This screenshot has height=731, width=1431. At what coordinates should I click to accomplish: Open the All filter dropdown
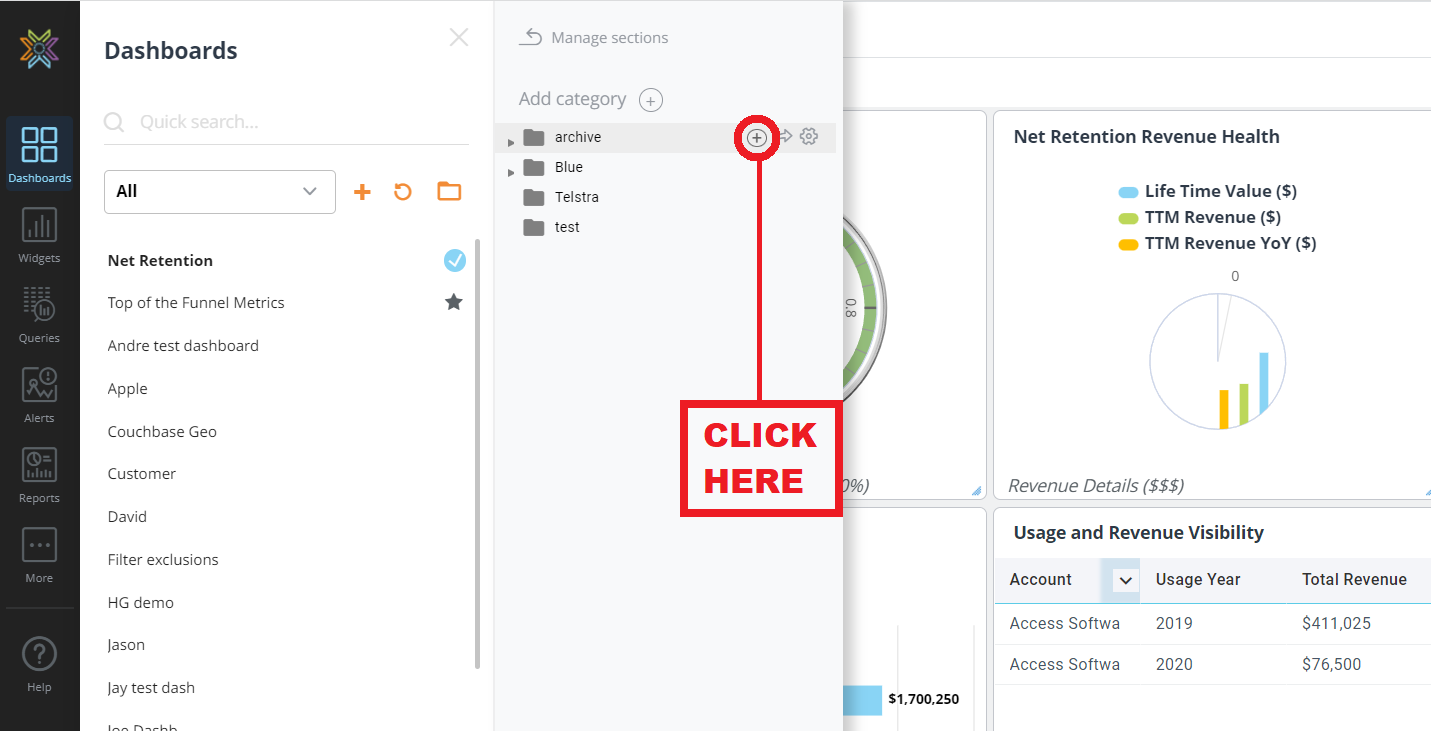pyautogui.click(x=219, y=191)
